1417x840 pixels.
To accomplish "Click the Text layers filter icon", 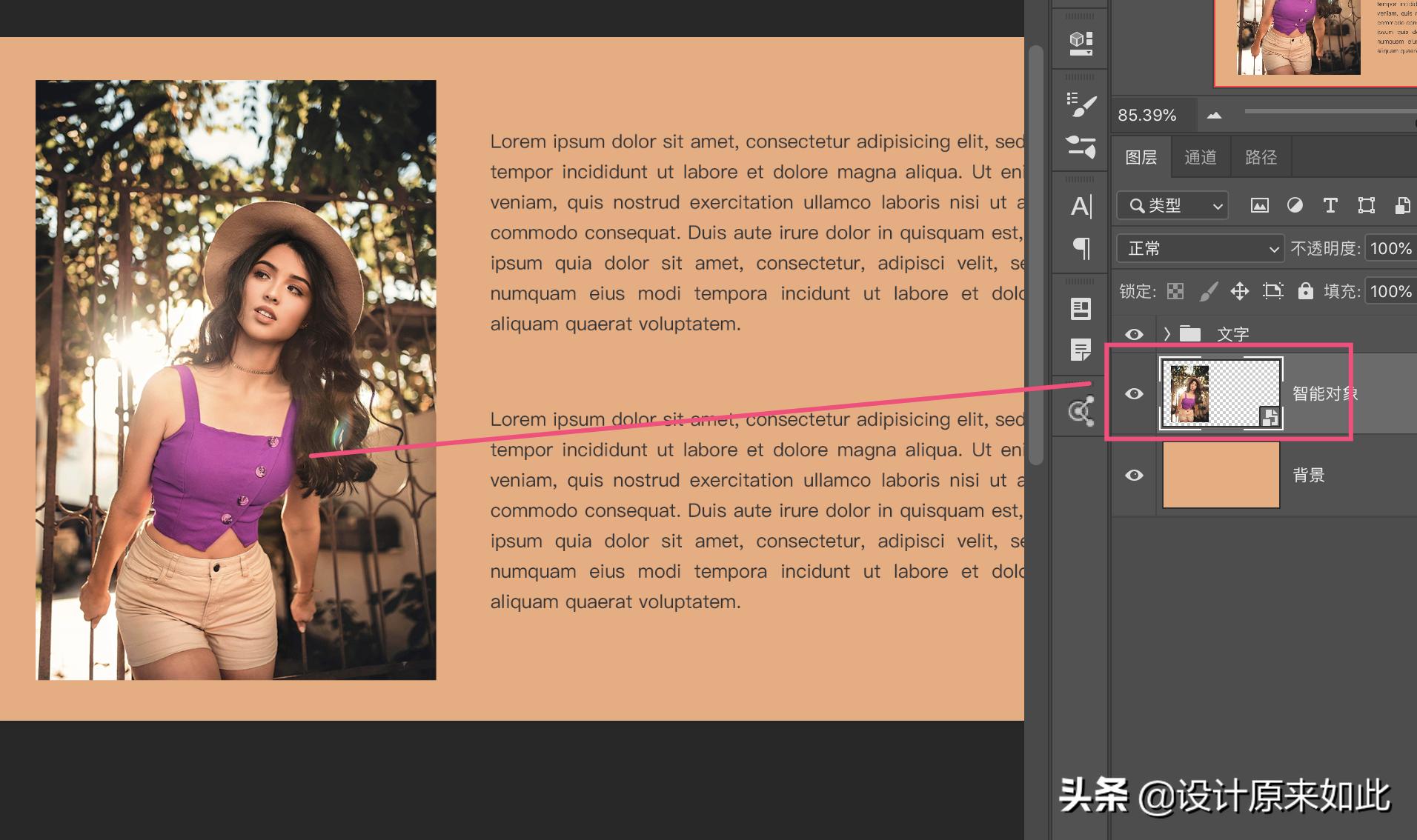I will (1330, 205).
